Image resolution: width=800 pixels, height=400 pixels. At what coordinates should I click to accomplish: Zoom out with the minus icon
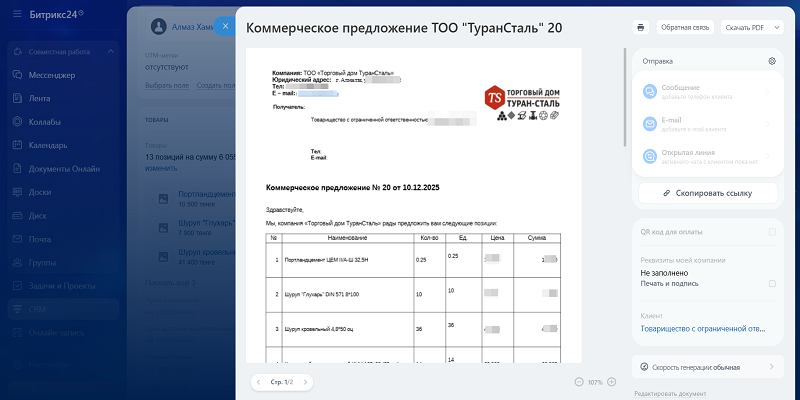(x=580, y=382)
